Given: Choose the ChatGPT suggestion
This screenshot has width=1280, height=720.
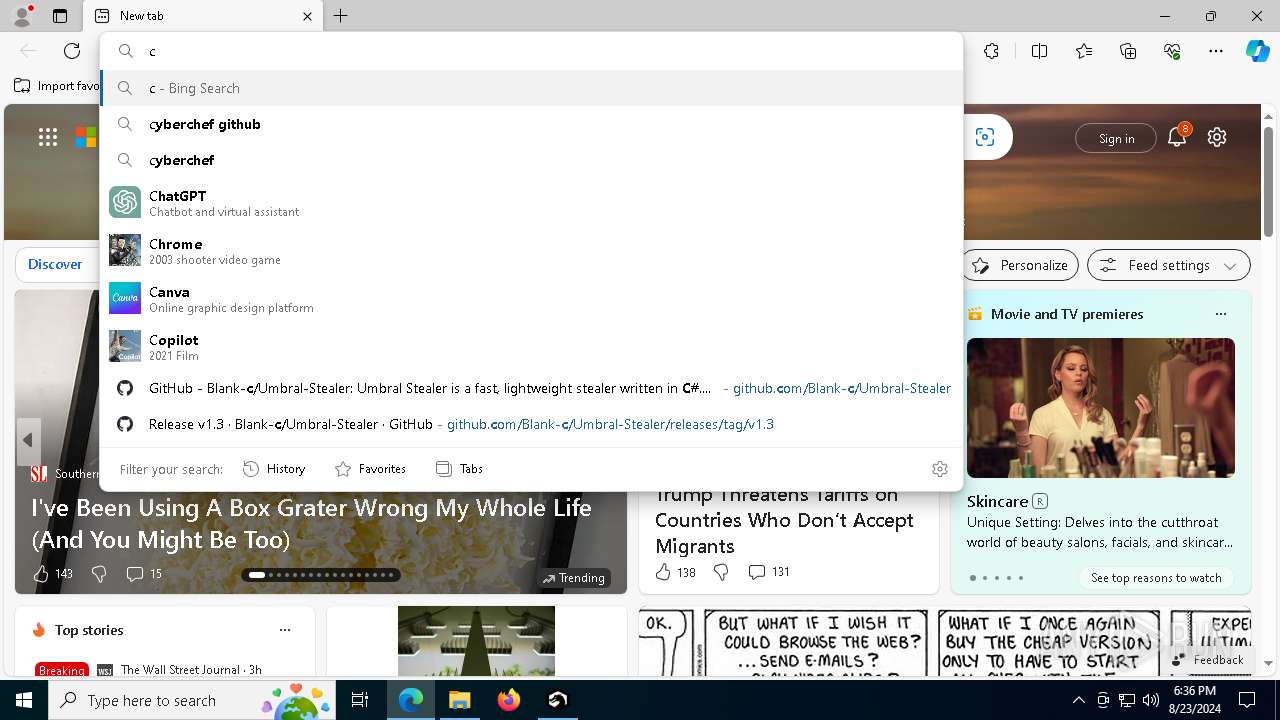Looking at the screenshot, I should 532,202.
